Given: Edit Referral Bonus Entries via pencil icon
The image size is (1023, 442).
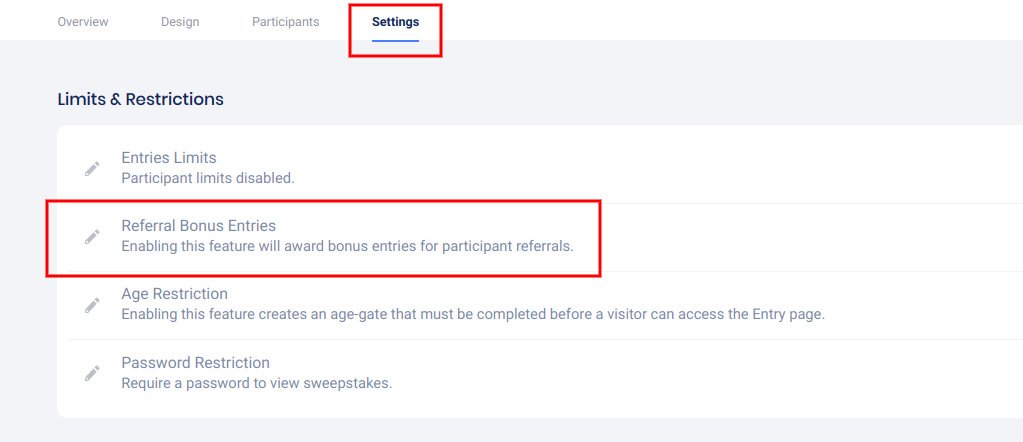Looking at the screenshot, I should [x=92, y=237].
